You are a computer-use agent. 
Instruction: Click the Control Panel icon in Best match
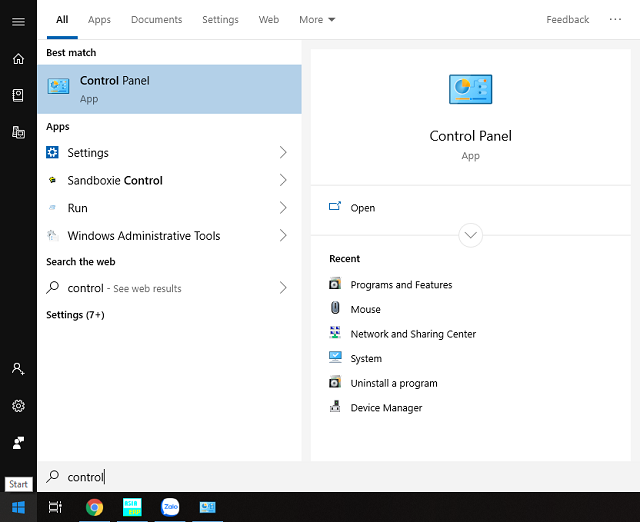pyautogui.click(x=58, y=86)
